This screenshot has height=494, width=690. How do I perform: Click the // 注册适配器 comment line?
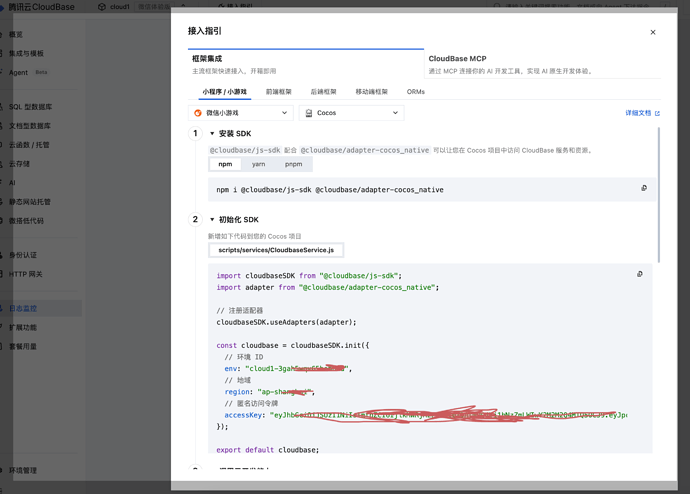point(239,310)
